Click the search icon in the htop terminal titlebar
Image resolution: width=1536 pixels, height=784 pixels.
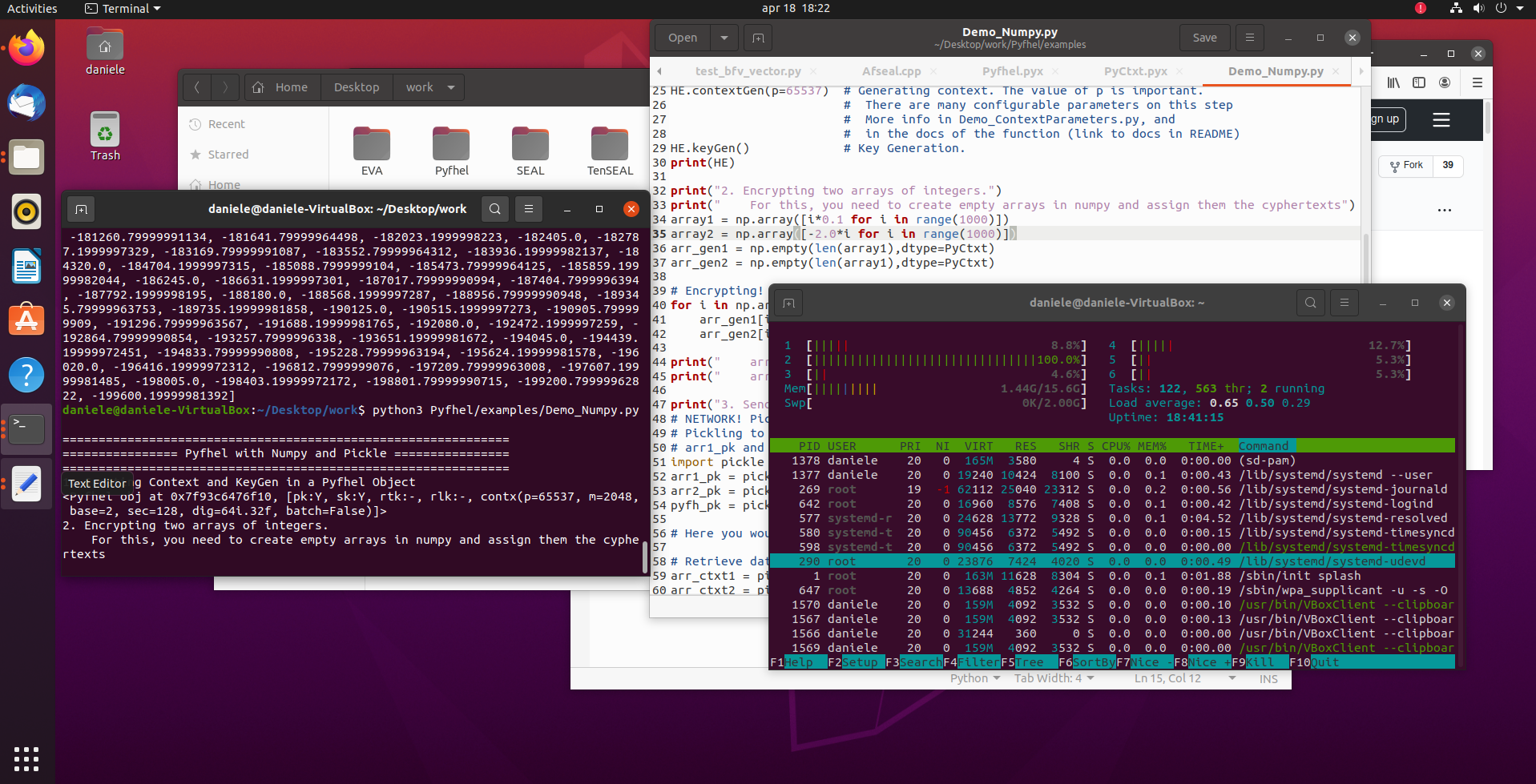[x=1310, y=303]
